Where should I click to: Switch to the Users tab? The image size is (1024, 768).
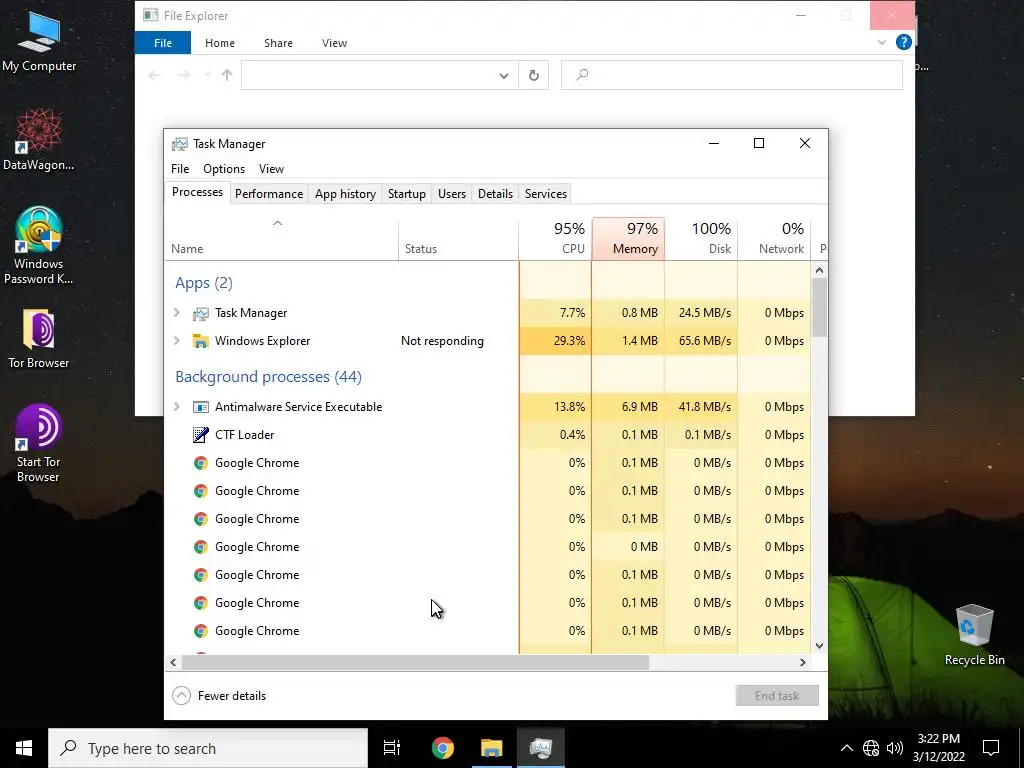[x=452, y=194]
